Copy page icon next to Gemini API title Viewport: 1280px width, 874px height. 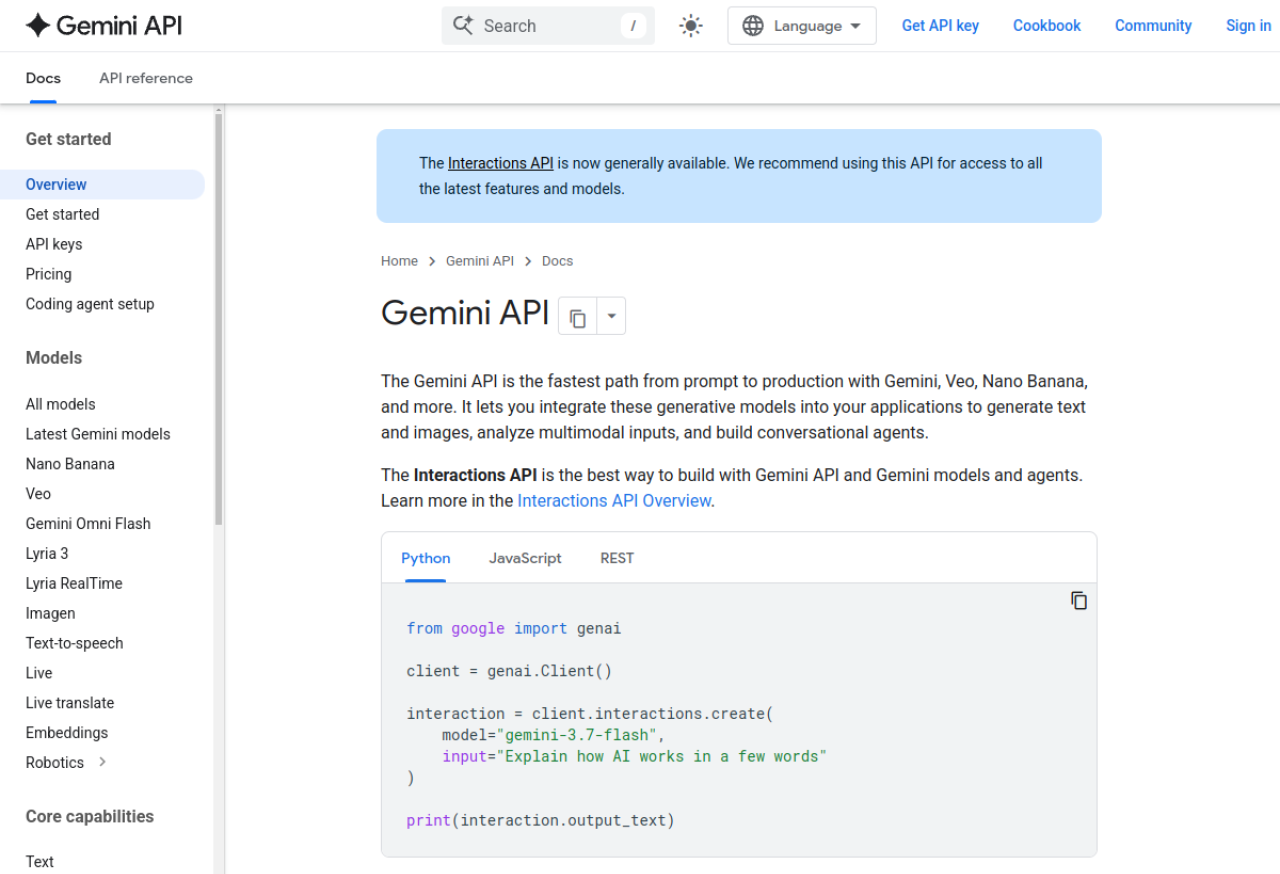[578, 317]
